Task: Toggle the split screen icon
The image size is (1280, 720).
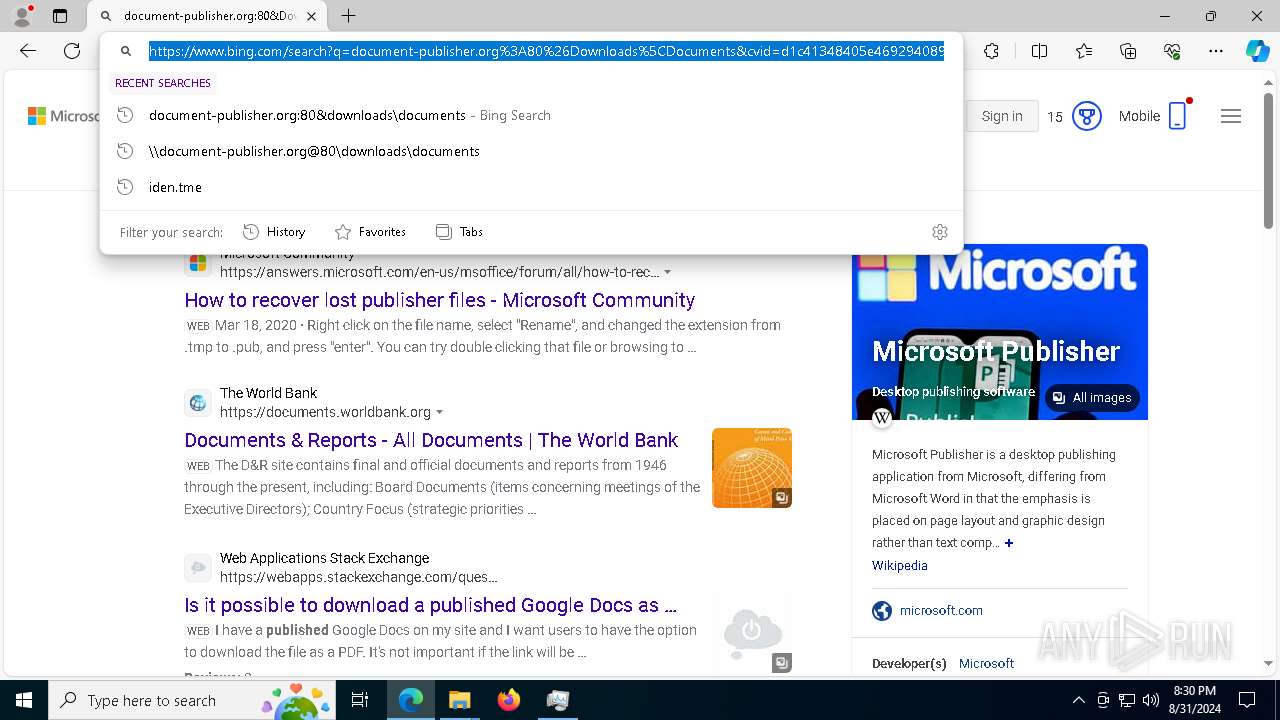Action: click(1039, 51)
